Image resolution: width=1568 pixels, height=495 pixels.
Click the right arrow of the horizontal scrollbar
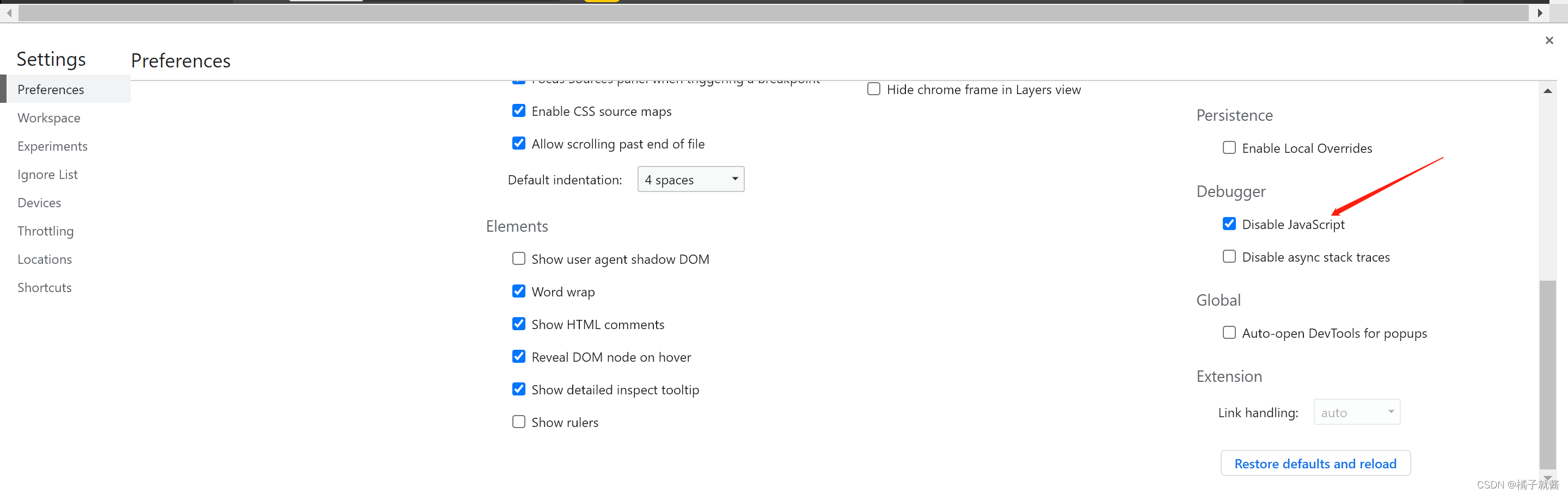1540,13
